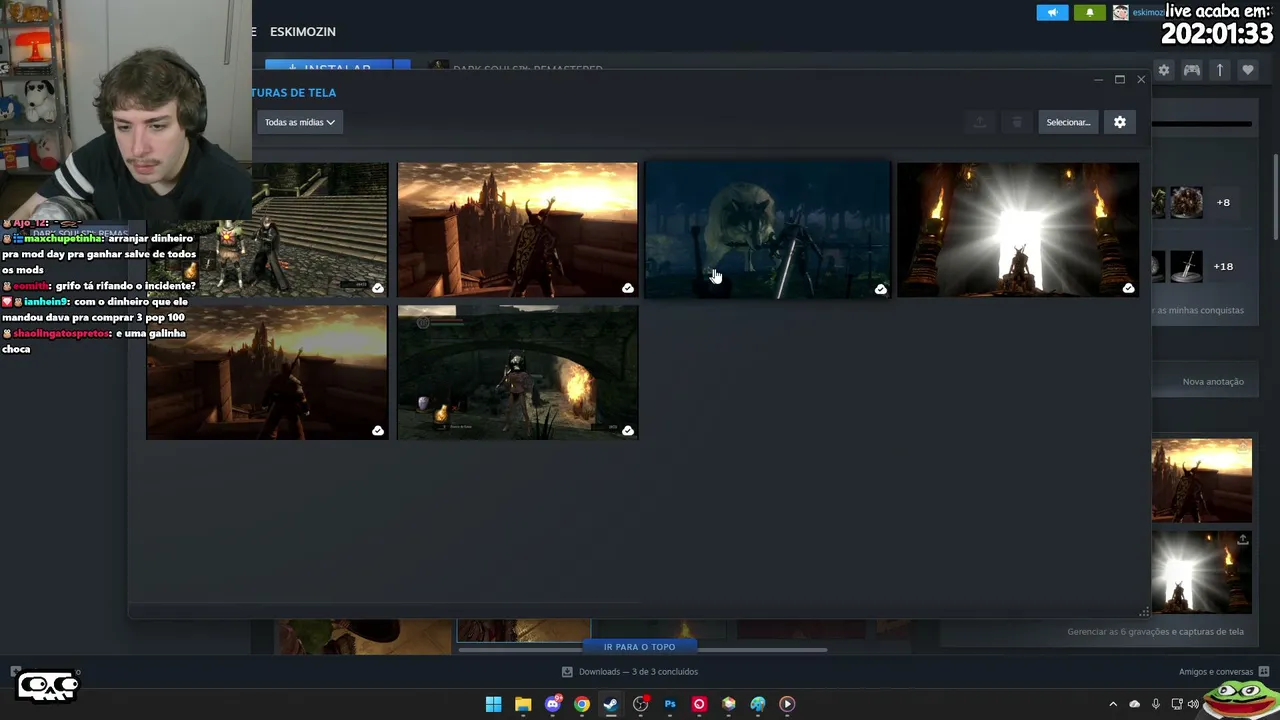This screenshot has height=720, width=1280.
Task: Open screenshot manager settings gear
Action: [1120, 122]
